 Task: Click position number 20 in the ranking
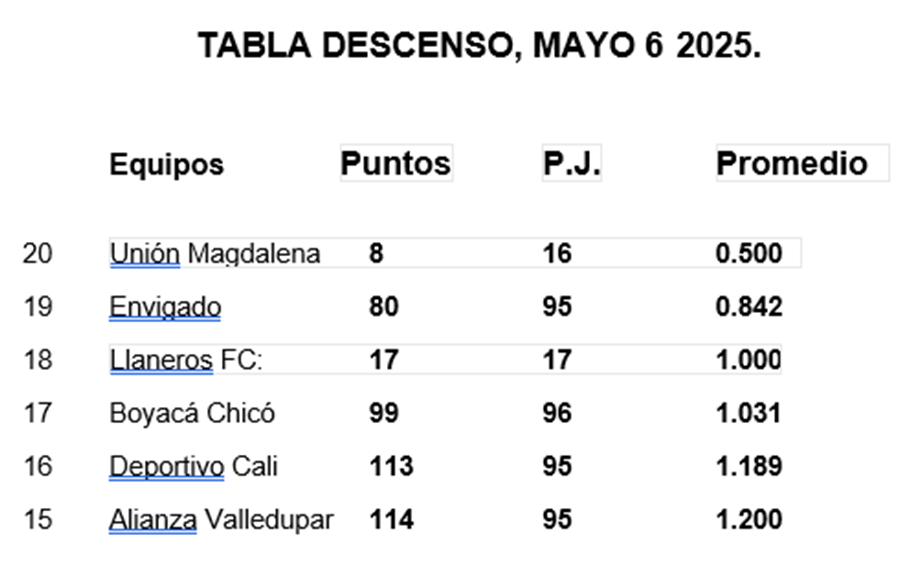coord(38,254)
